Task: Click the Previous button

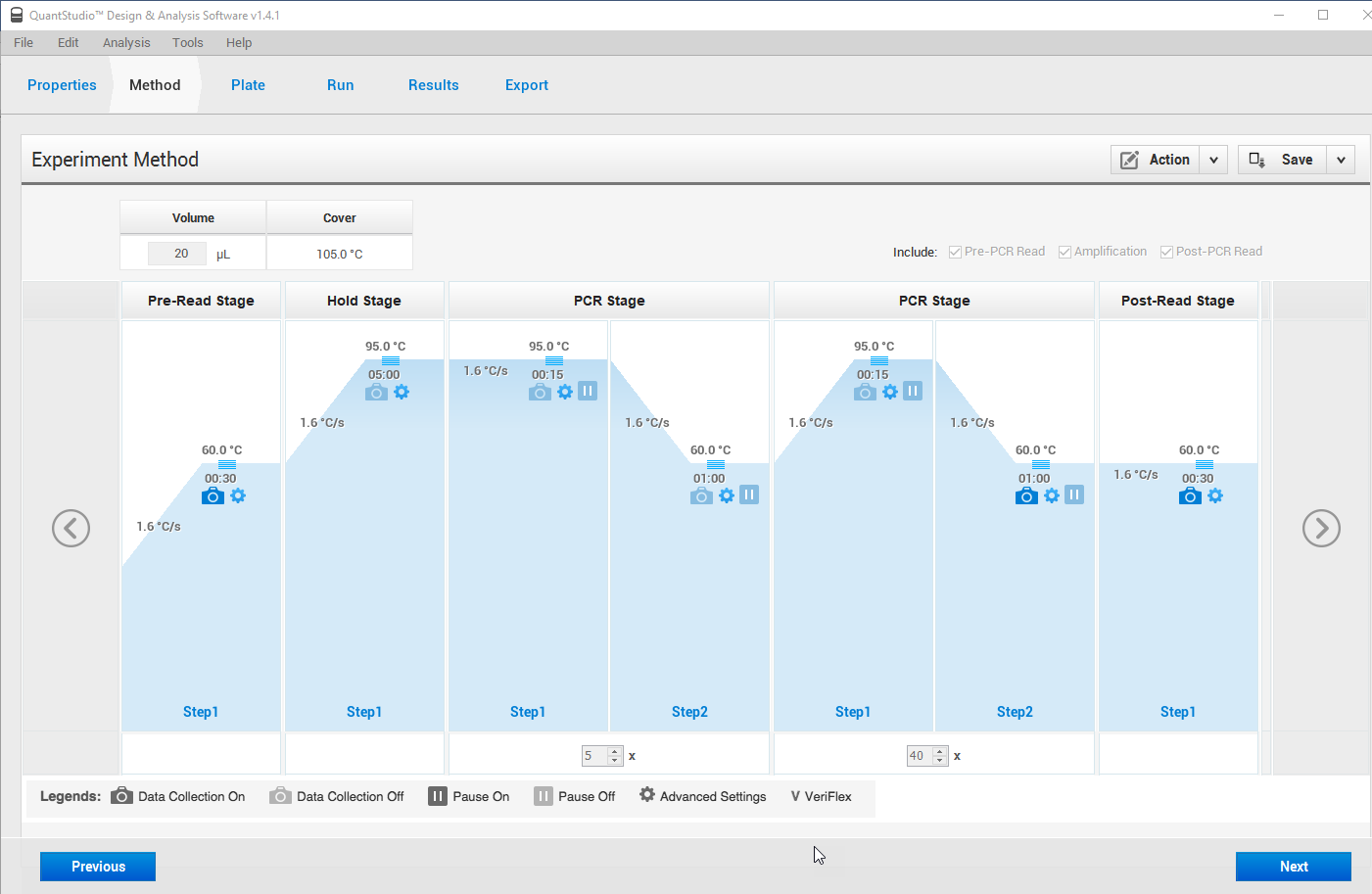Action: 98,867
